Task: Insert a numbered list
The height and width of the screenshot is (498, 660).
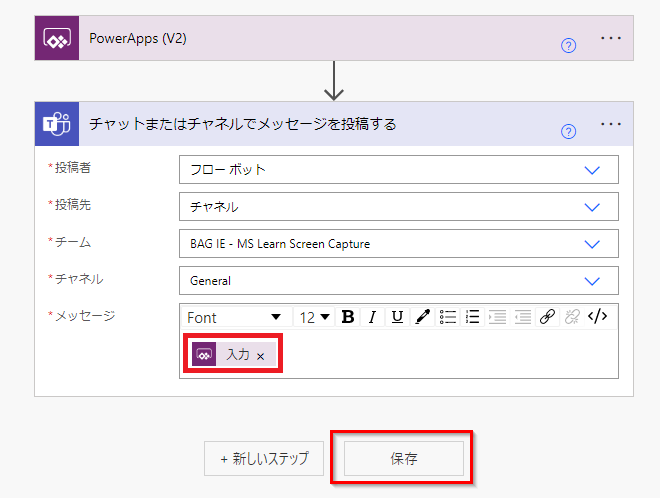Action: [x=472, y=317]
